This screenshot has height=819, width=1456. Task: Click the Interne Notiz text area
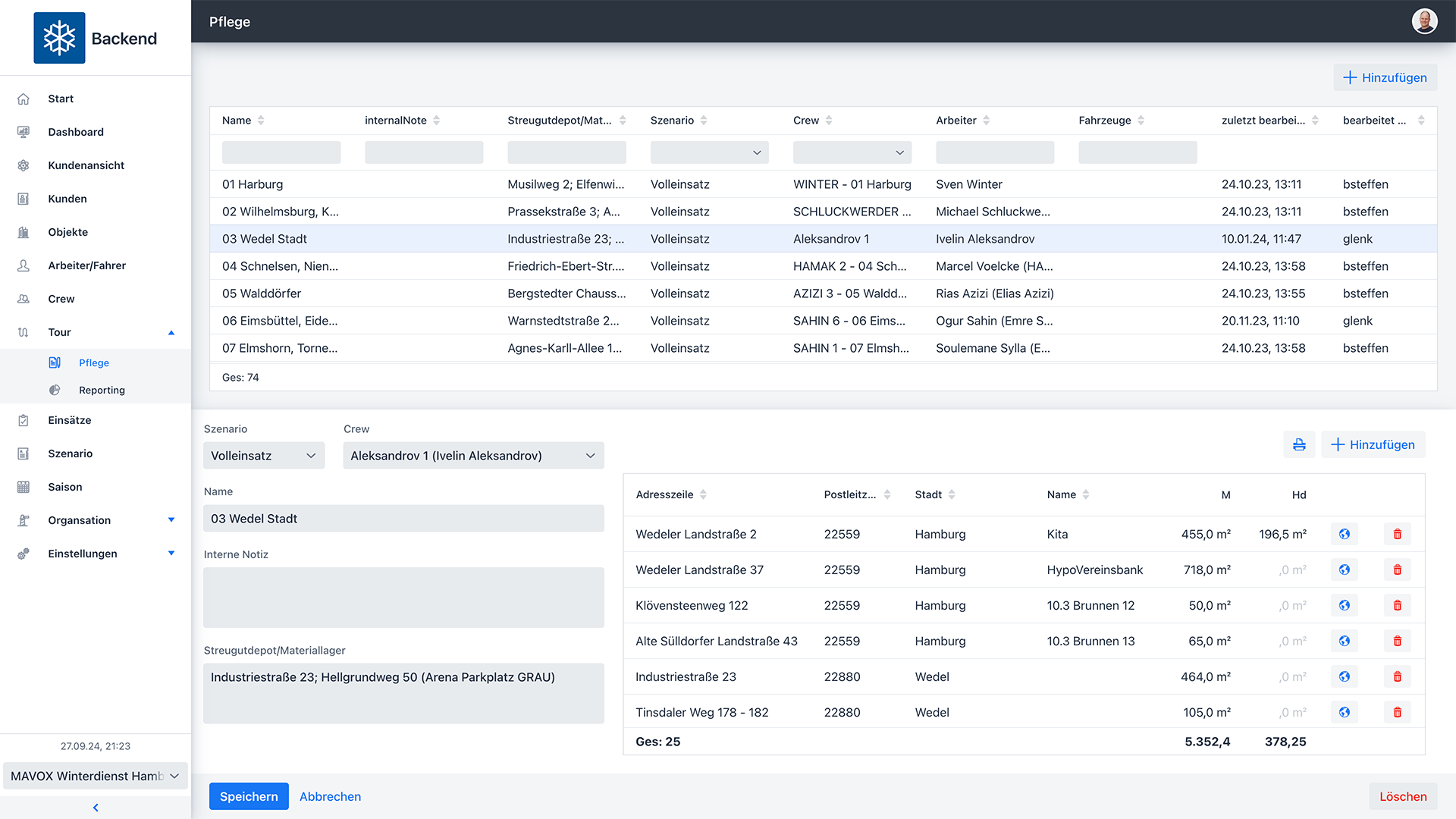tap(403, 597)
